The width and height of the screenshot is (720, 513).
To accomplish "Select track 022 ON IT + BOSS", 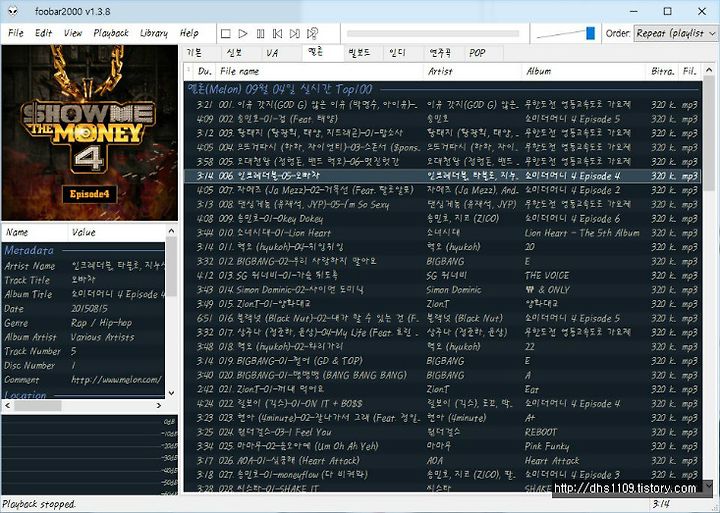I will point(443,404).
